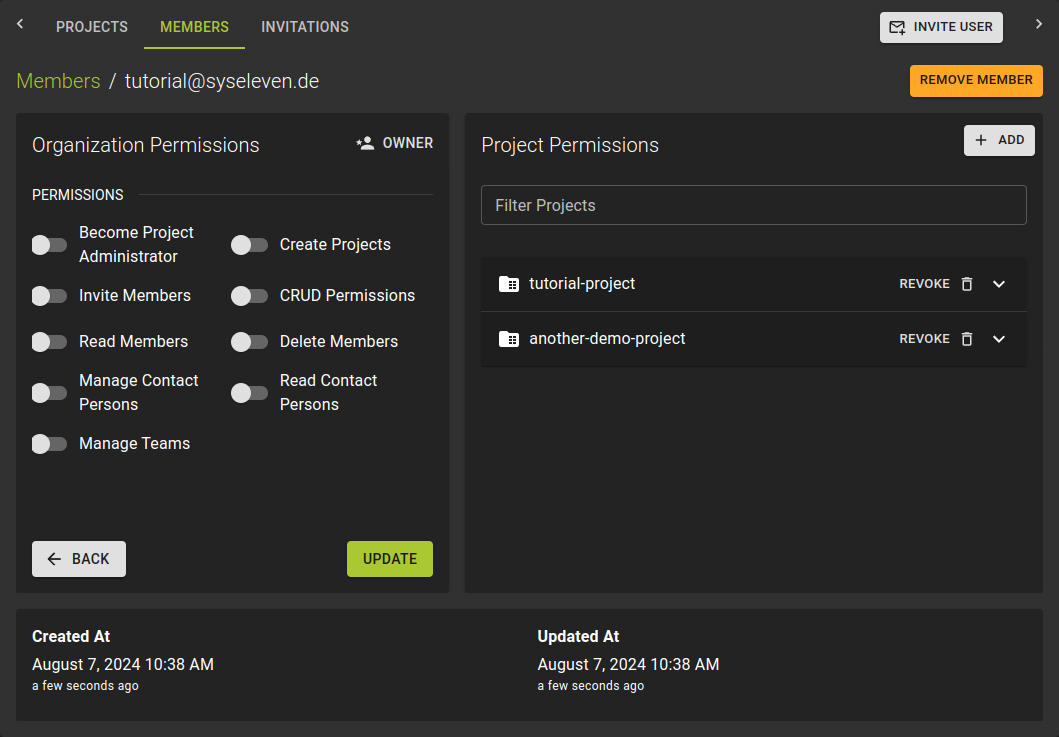Click the trash icon for another-demo-project
This screenshot has width=1059, height=737.
[966, 338]
